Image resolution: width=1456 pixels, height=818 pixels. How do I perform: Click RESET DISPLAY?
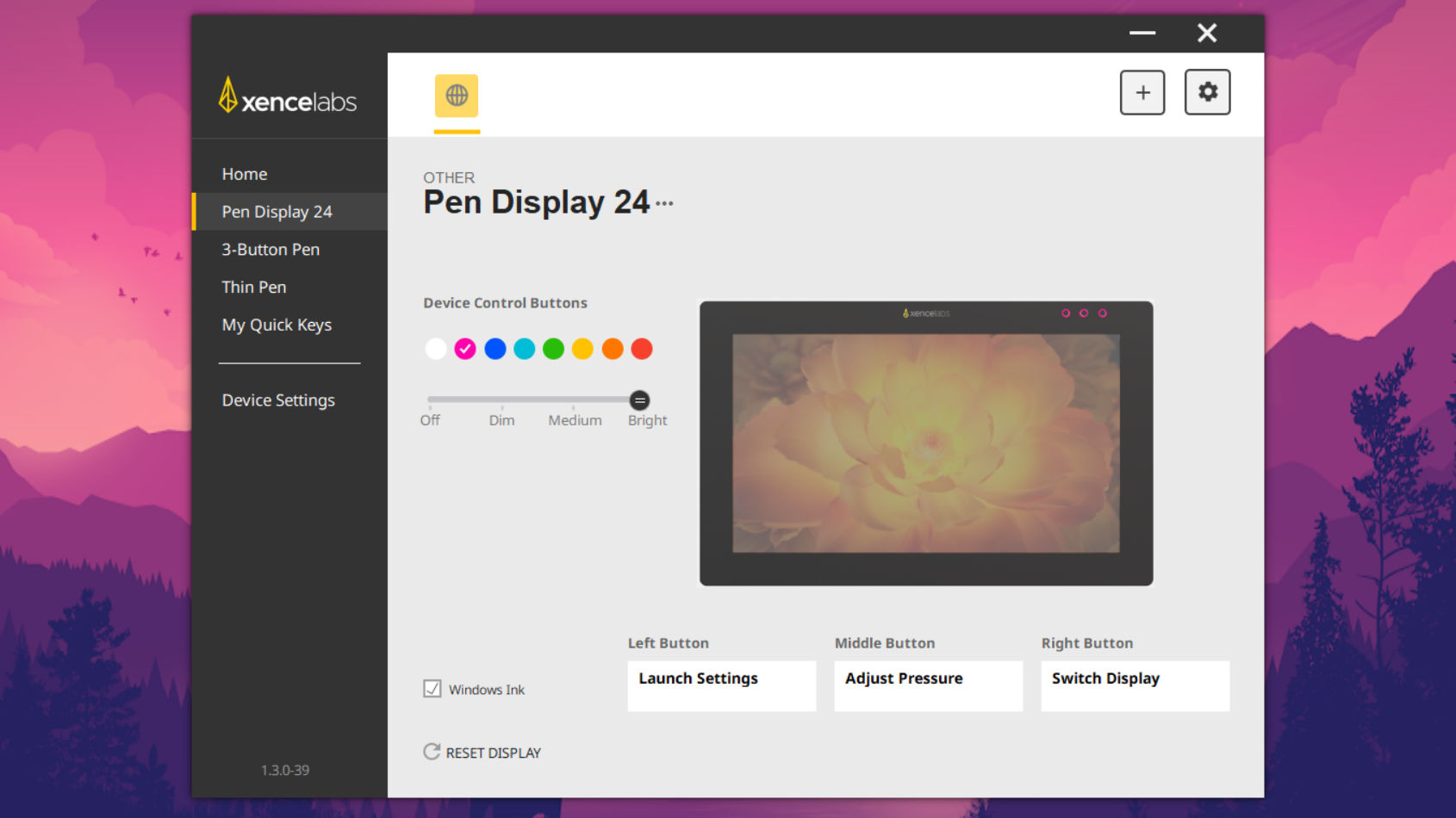493,753
